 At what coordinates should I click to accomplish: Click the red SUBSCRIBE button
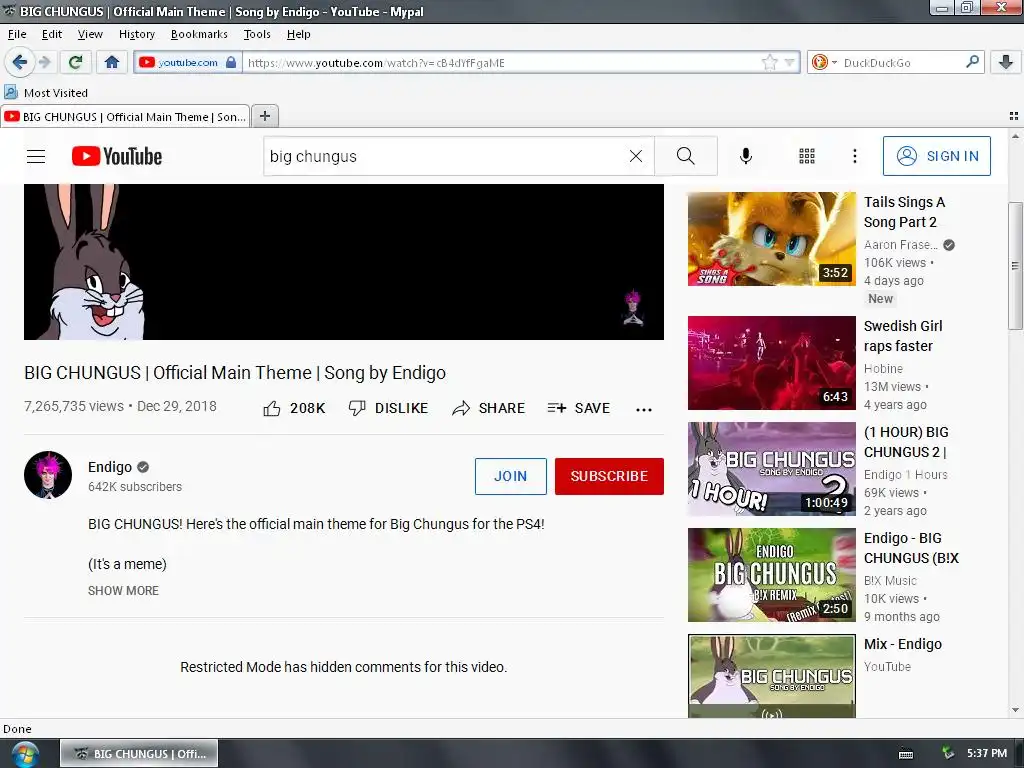609,476
